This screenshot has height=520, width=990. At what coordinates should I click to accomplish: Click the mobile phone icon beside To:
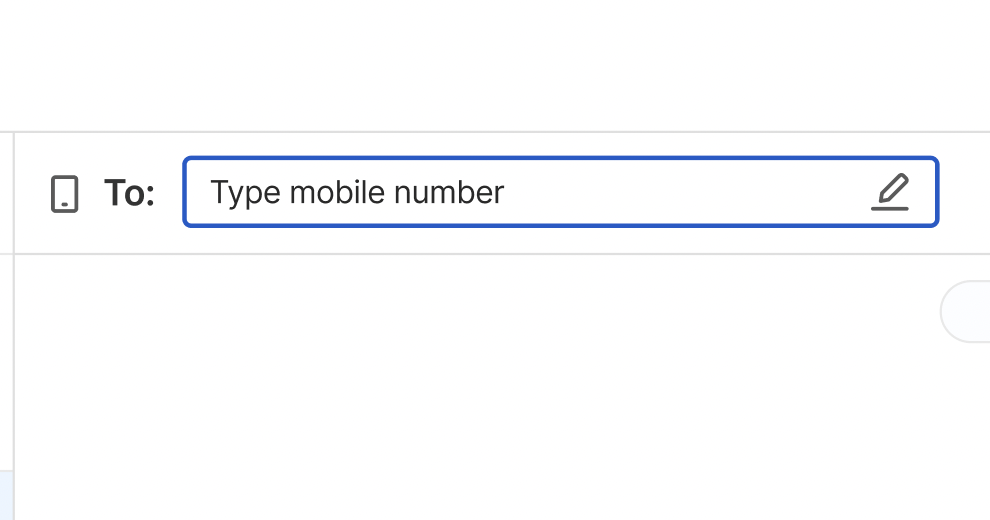point(64,194)
